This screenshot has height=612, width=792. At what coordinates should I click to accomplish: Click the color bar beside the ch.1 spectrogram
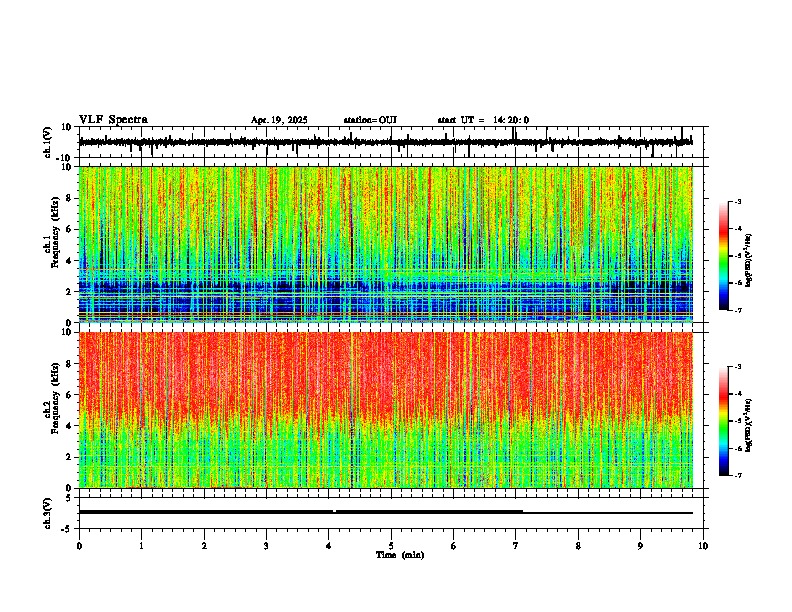(x=724, y=256)
